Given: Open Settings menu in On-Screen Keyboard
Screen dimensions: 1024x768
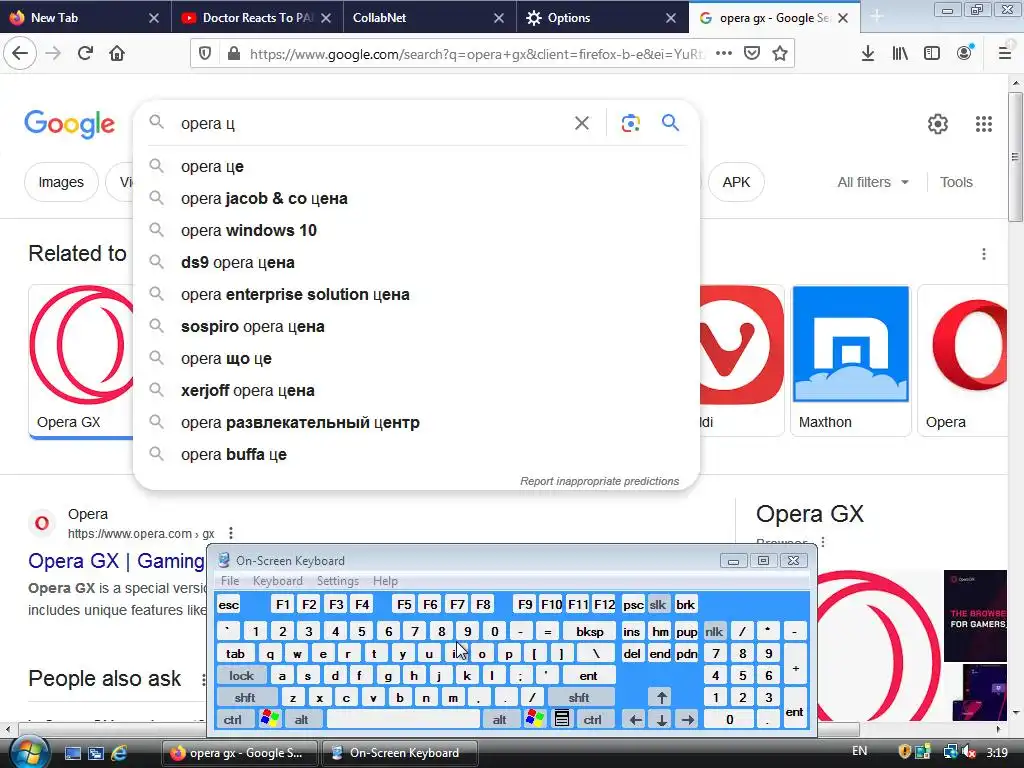Looking at the screenshot, I should coord(338,581).
